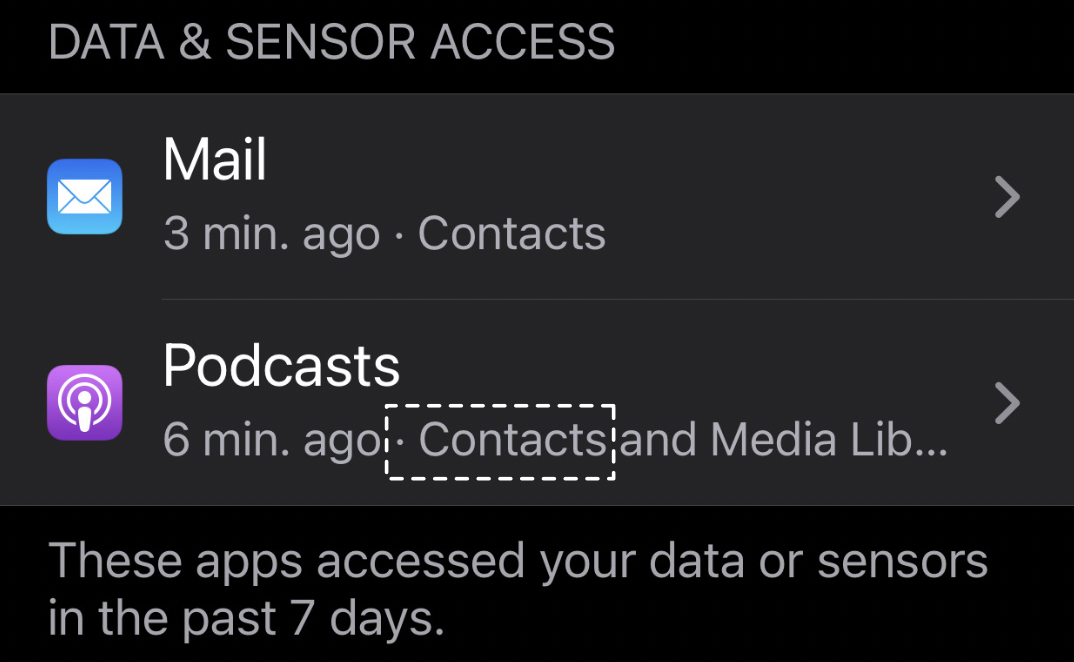Open Podcasts details using its chevron

click(x=1007, y=403)
